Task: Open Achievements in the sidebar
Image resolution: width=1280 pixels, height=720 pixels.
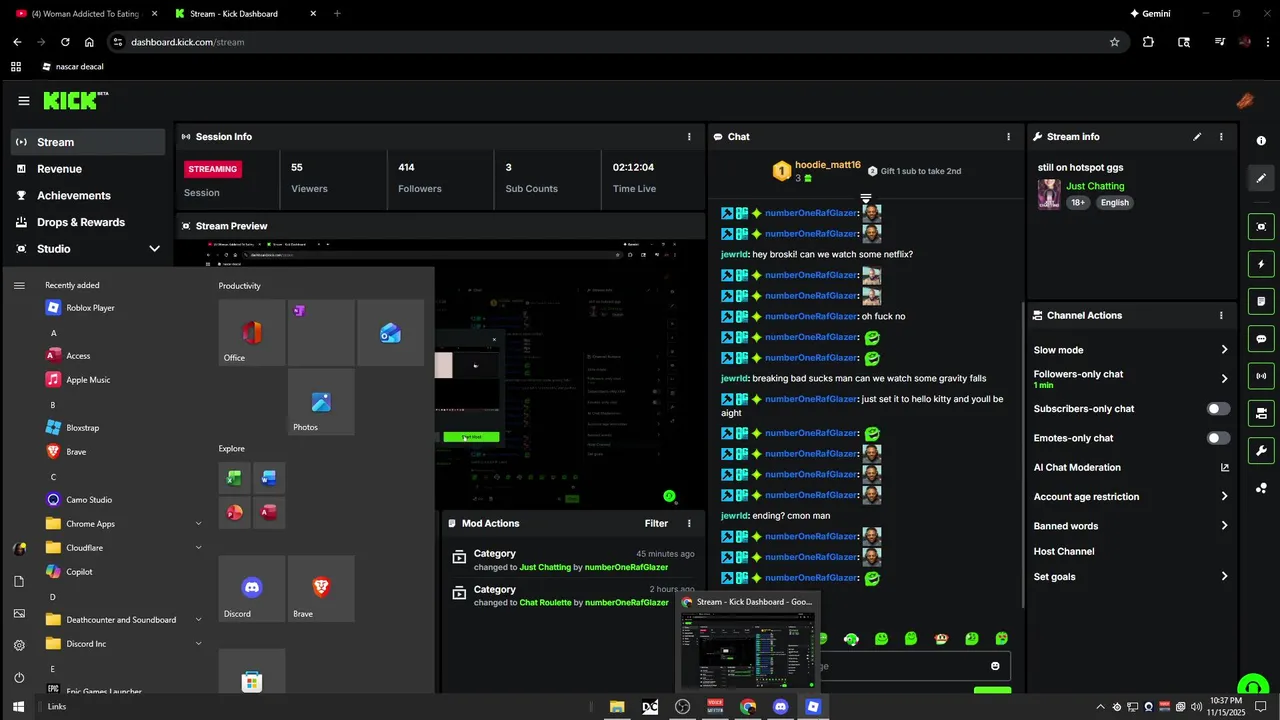Action: pyautogui.click(x=88, y=196)
